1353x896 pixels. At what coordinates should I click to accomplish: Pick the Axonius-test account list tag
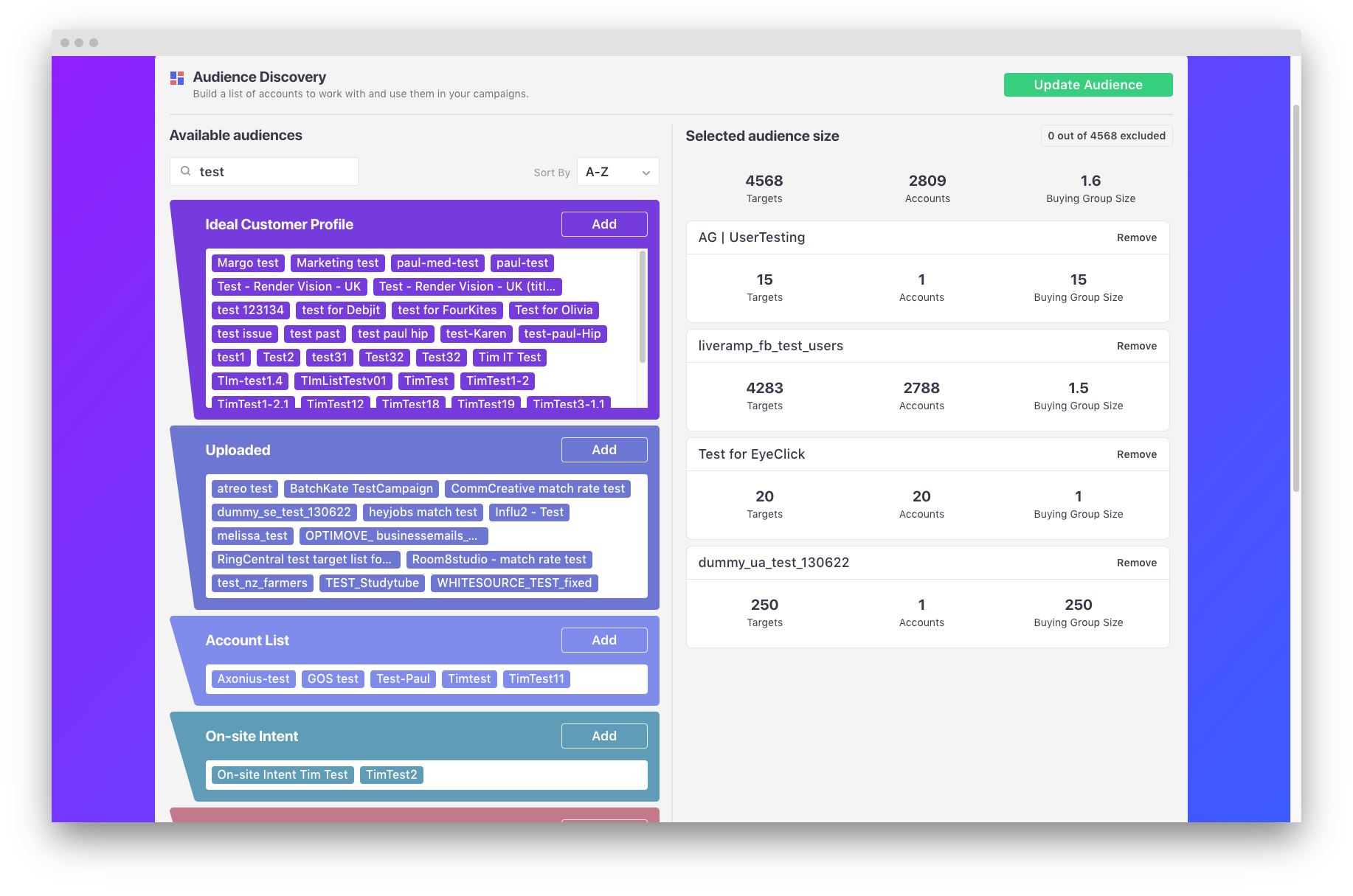point(253,679)
